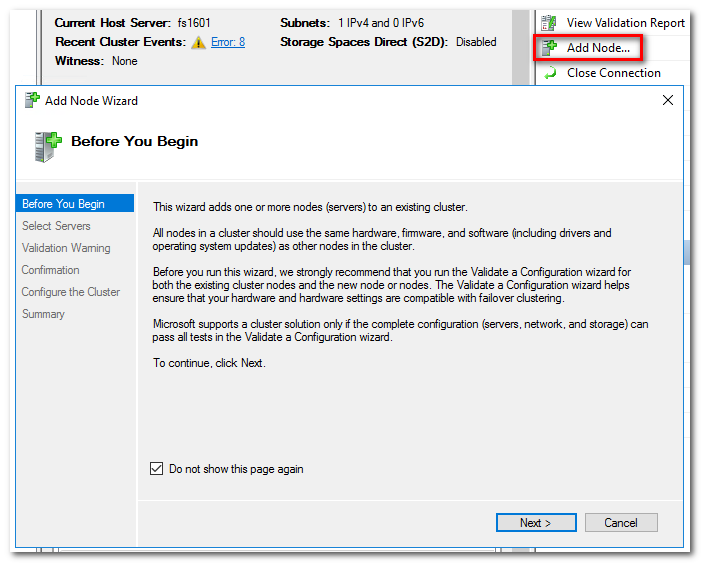Click the Next > button
Image resolution: width=701 pixels, height=563 pixels.
click(x=536, y=523)
